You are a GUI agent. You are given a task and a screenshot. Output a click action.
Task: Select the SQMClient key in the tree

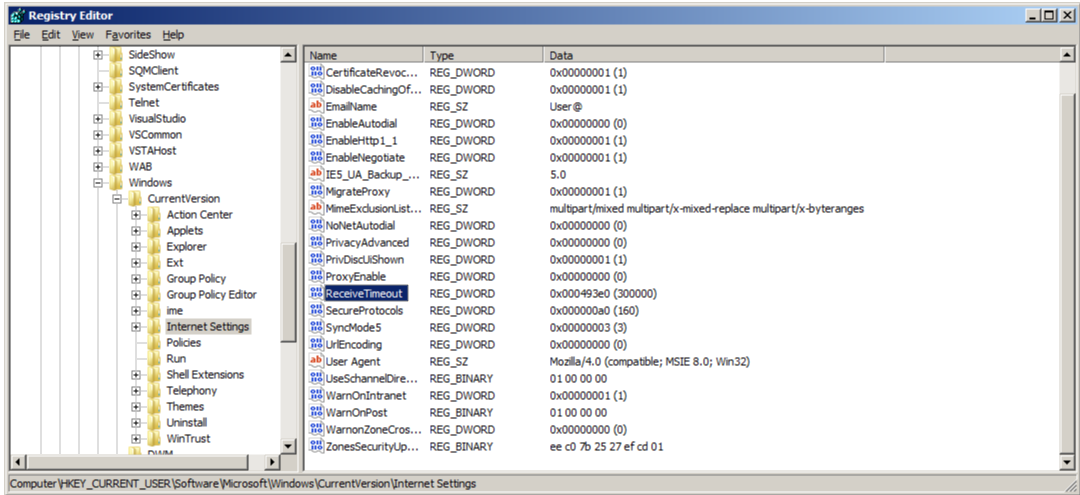pos(153,71)
